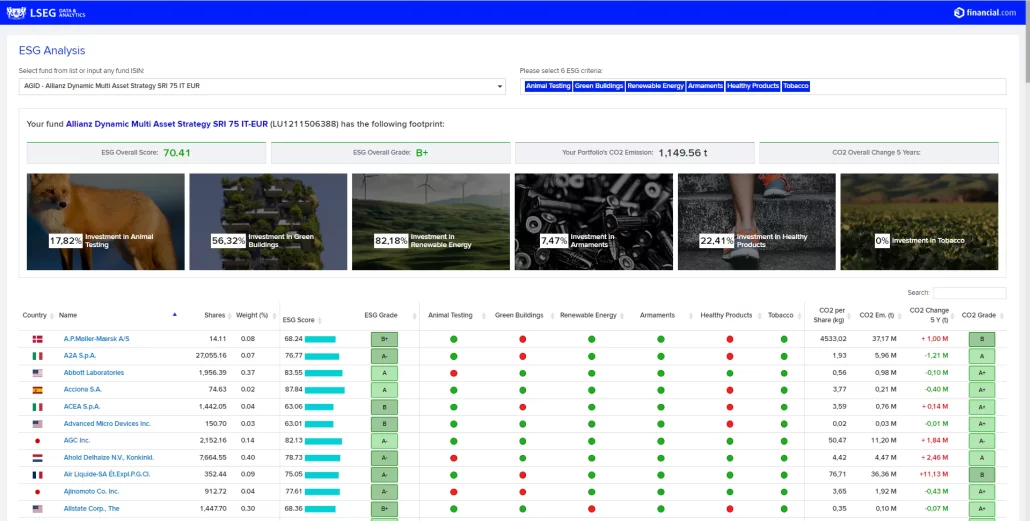Click the red Animal Testing dot for Abbott Laboratories
1030x521 pixels.
[x=453, y=373]
